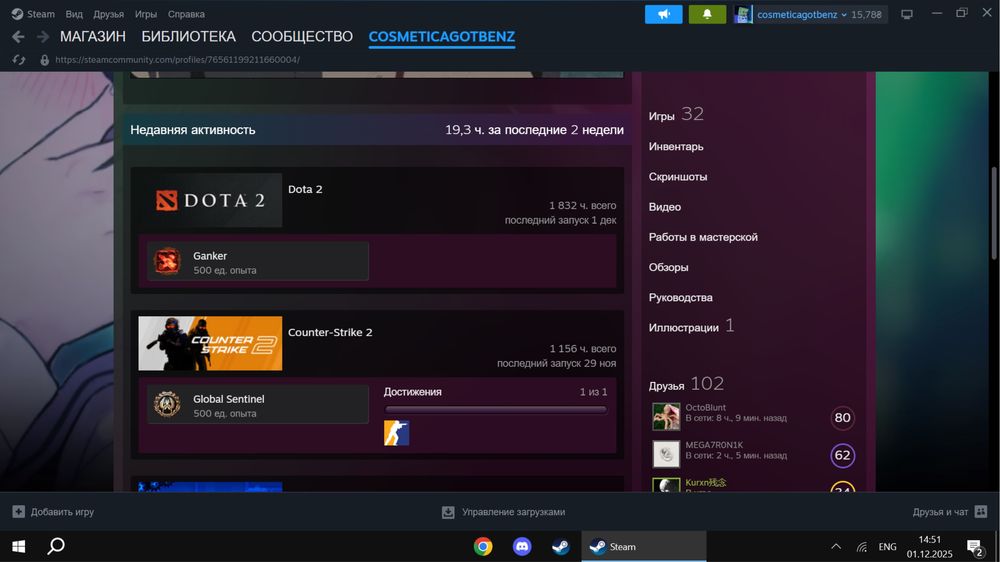Click the page vertical scrollbar
This screenshot has height=562, width=1000.
tap(994, 212)
